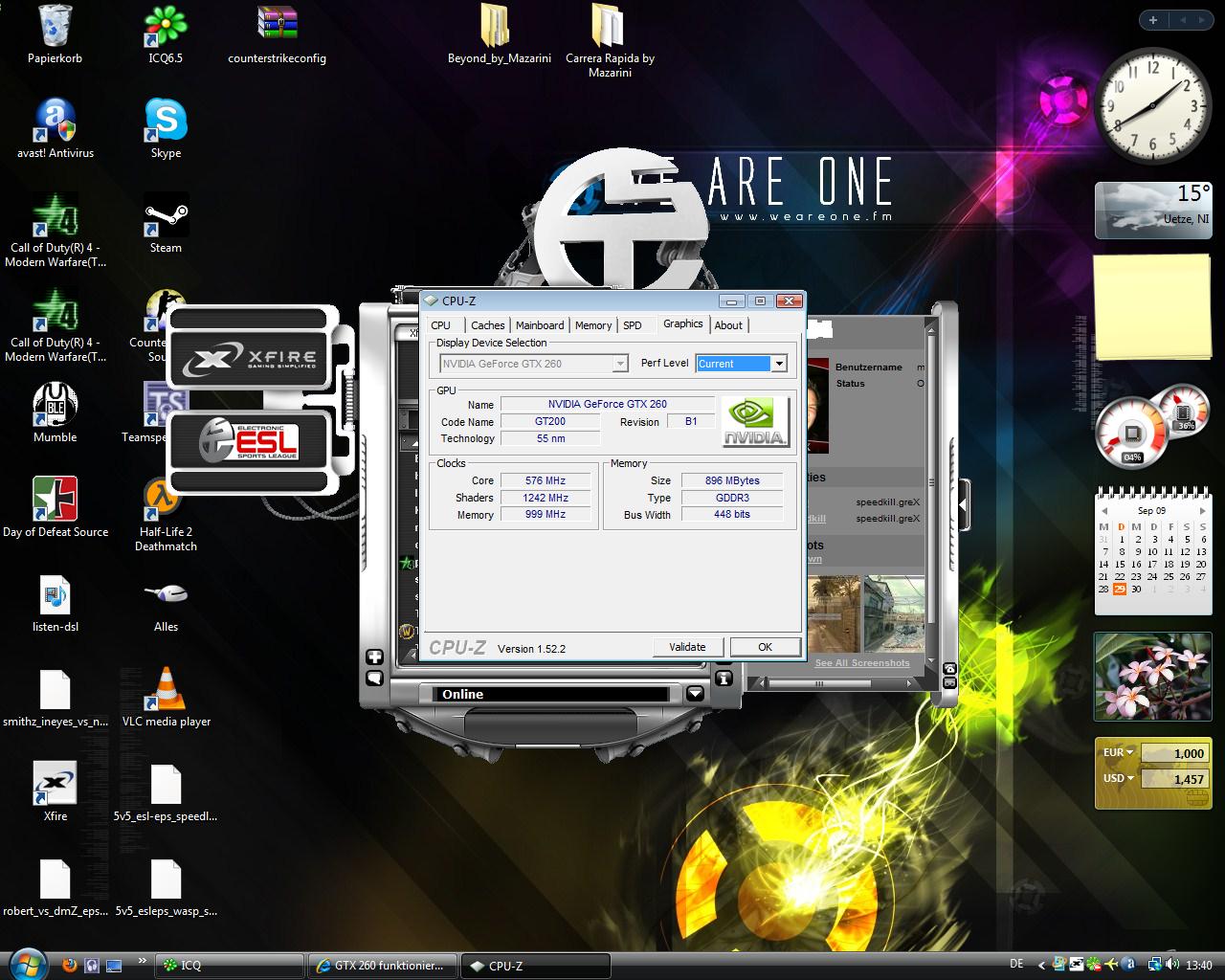Image resolution: width=1225 pixels, height=980 pixels.
Task: Click the Xfire profile vertical scrollbar
Action: coord(932,498)
